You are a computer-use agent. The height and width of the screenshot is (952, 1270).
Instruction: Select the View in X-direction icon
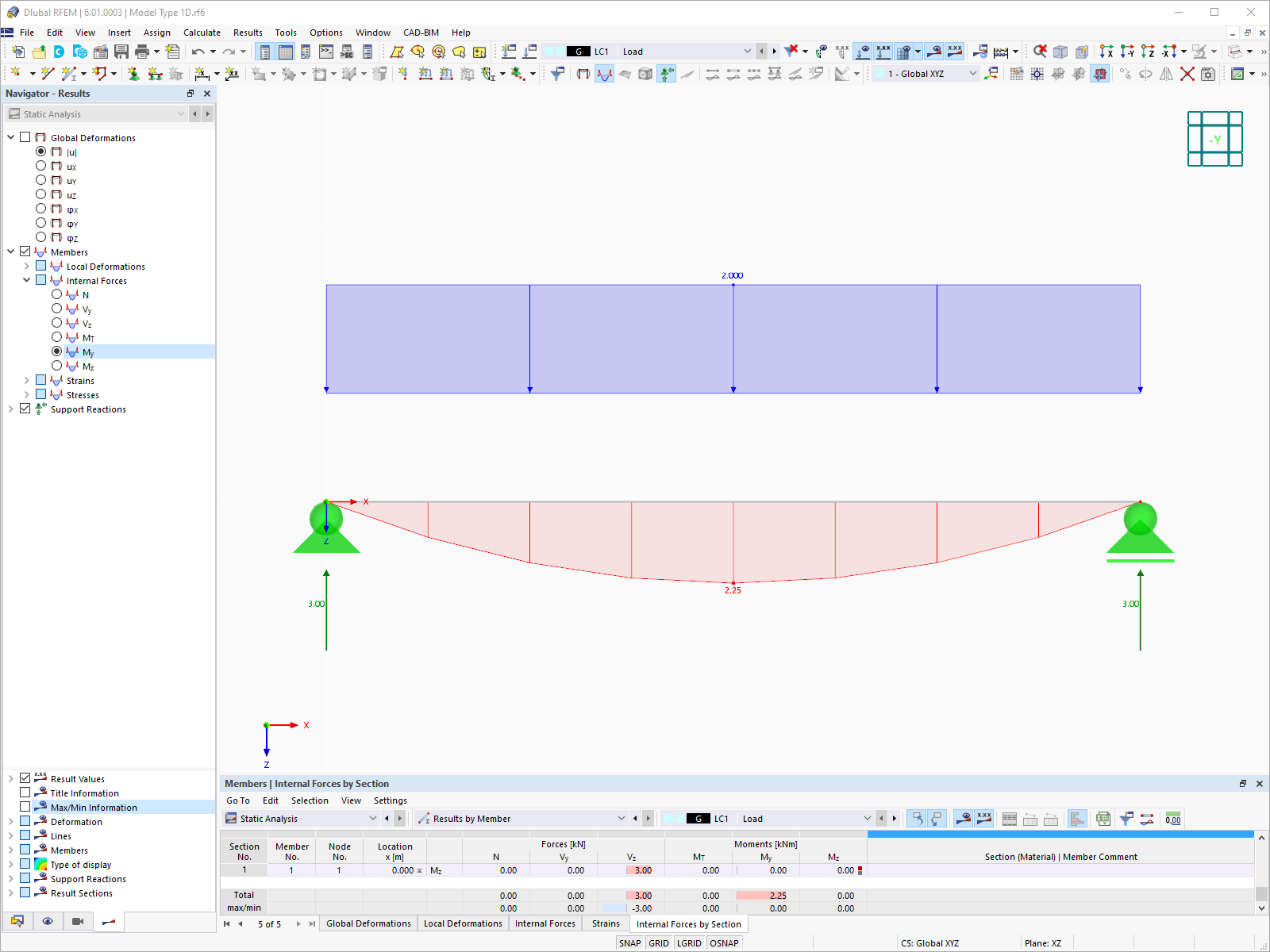1106,52
